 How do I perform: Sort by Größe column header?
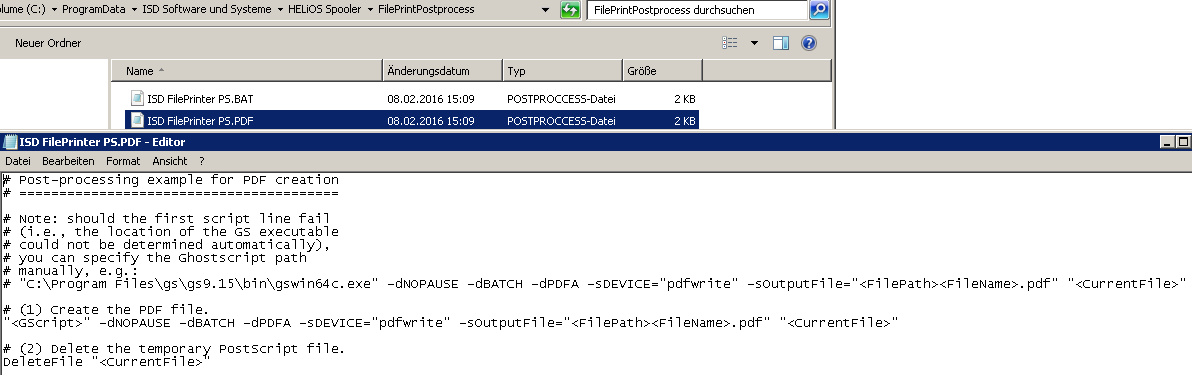(662, 71)
